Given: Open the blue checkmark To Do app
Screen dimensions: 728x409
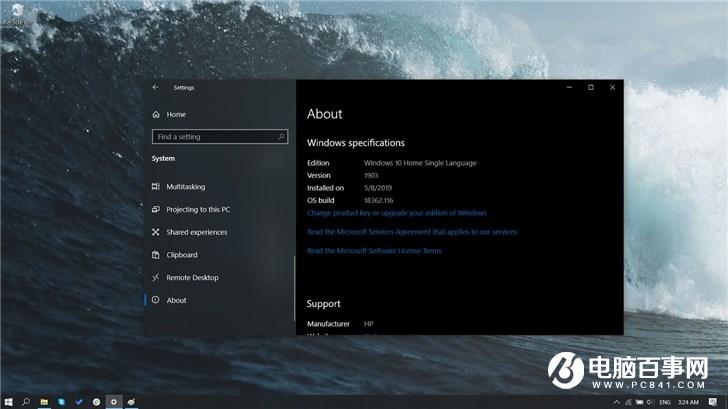Looking at the screenshot, I should [x=79, y=402].
